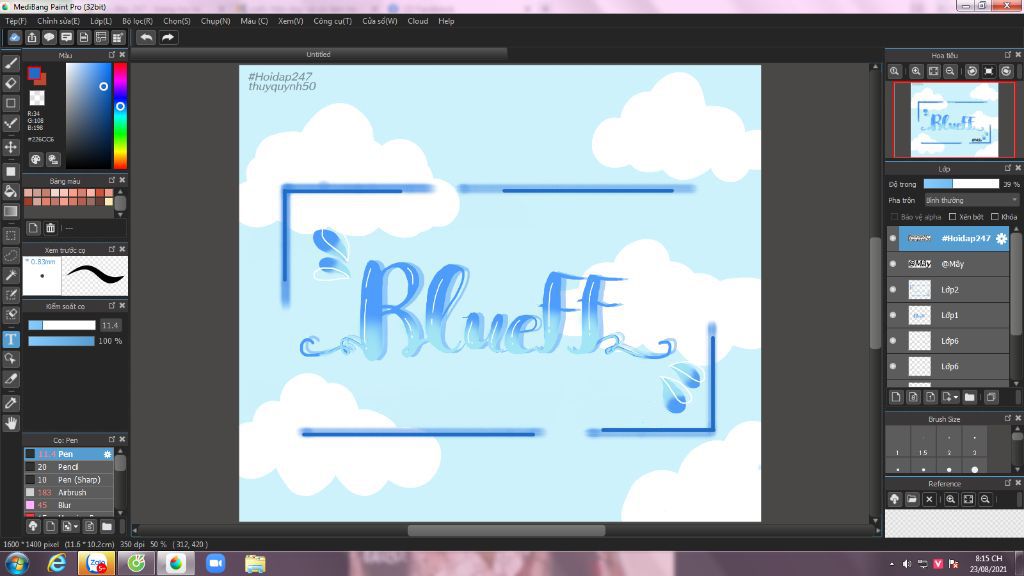Open settings gear for Pen brush

pos(108,454)
